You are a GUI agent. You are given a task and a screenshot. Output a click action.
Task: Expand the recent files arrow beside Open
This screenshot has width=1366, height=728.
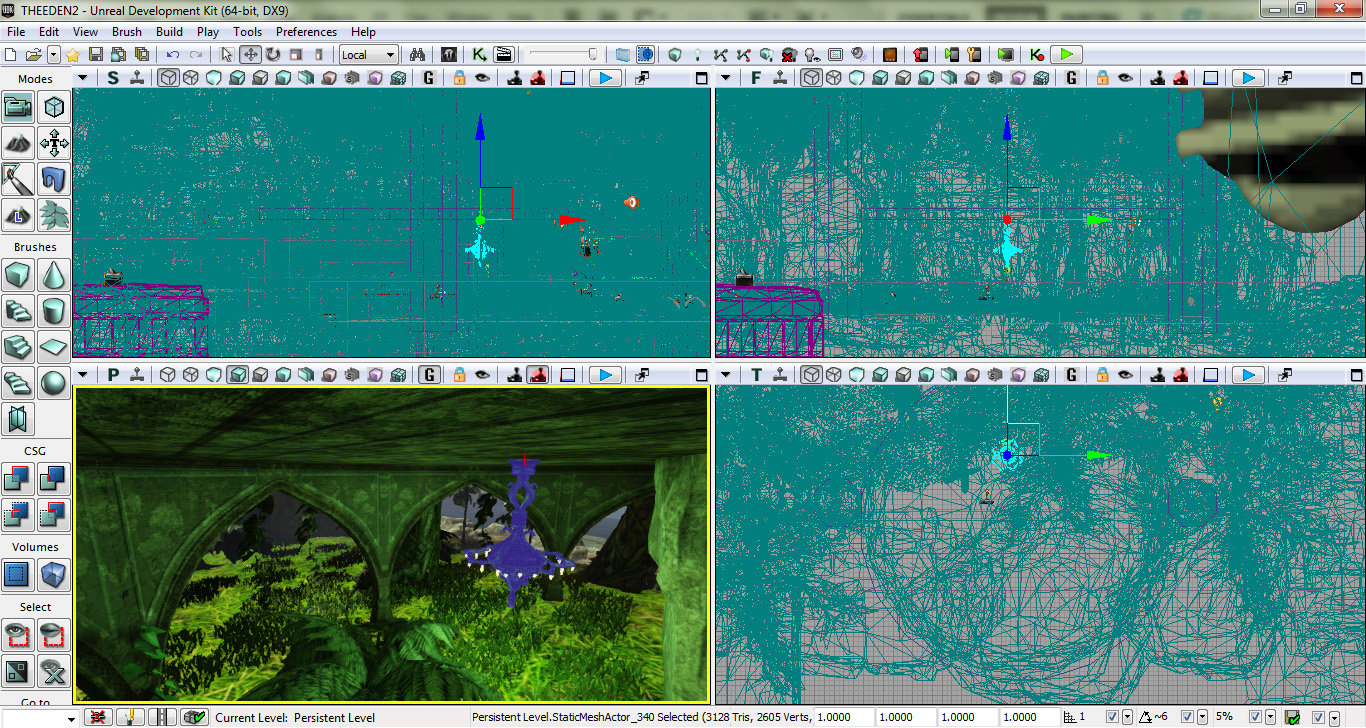(53, 54)
